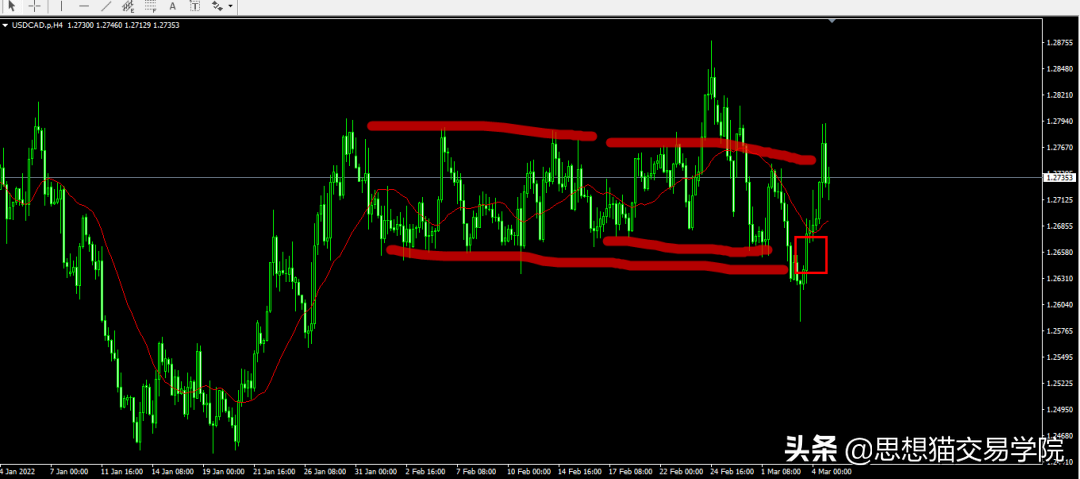Click the 1.28755 price axis label
Image resolution: width=1080 pixels, height=479 pixels.
click(1059, 43)
